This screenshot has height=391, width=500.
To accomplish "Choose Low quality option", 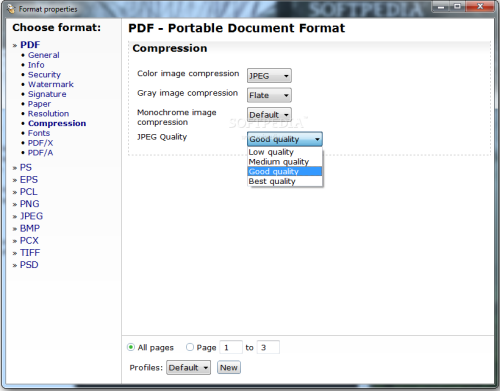I will tap(285, 152).
